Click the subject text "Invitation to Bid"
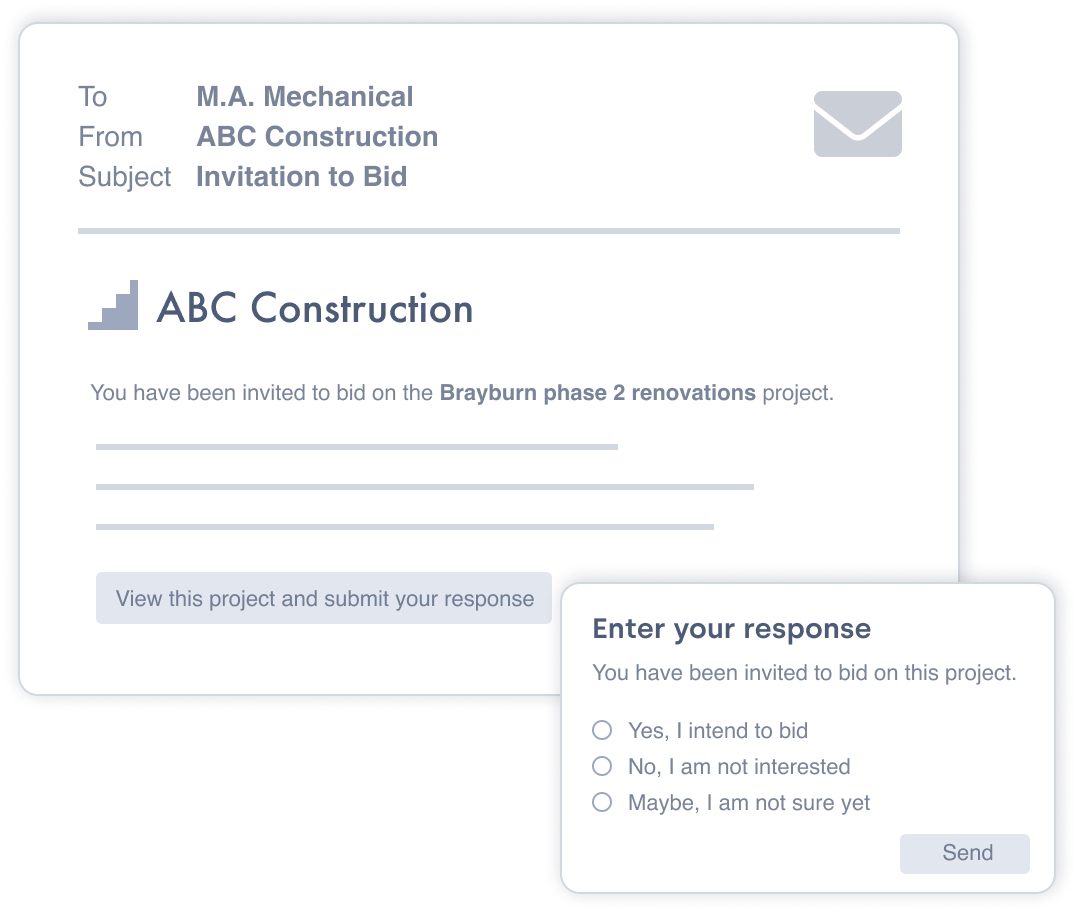 (301, 177)
